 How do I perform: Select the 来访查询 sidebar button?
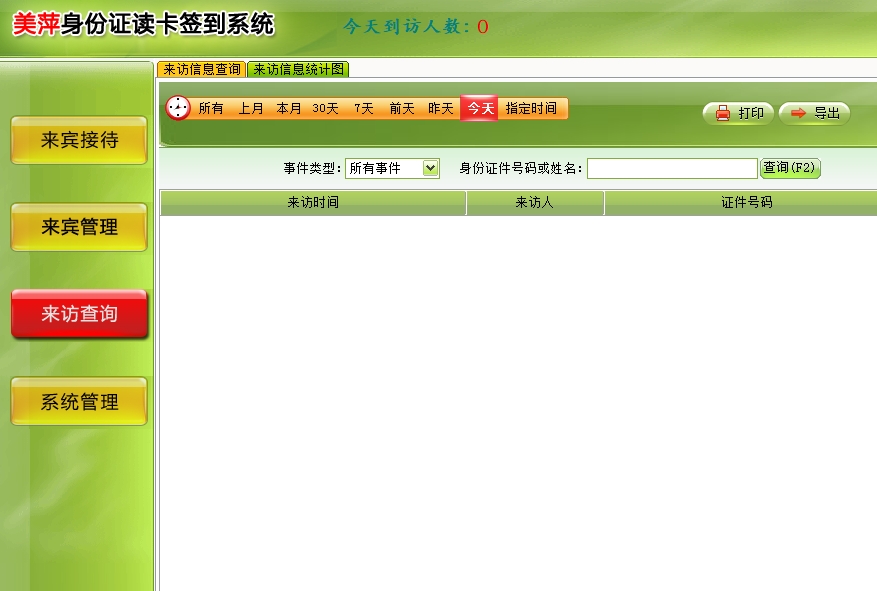click(79, 315)
